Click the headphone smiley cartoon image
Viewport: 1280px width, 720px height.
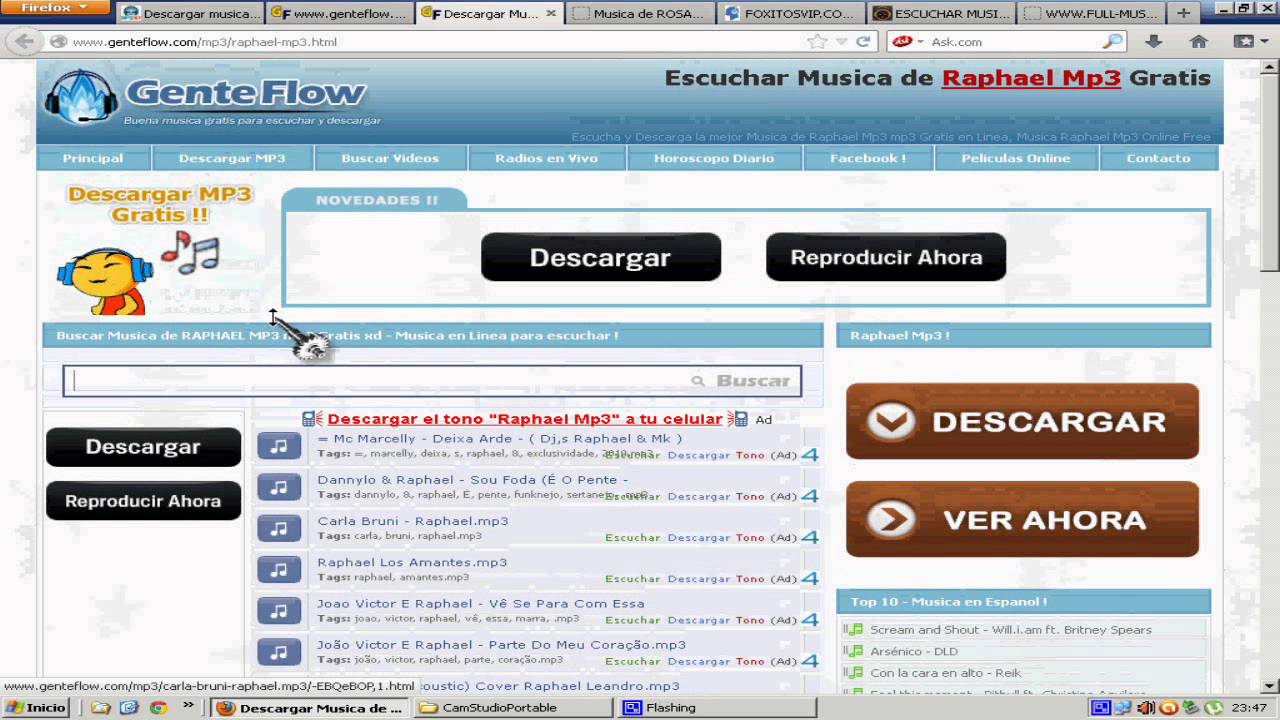(x=105, y=280)
